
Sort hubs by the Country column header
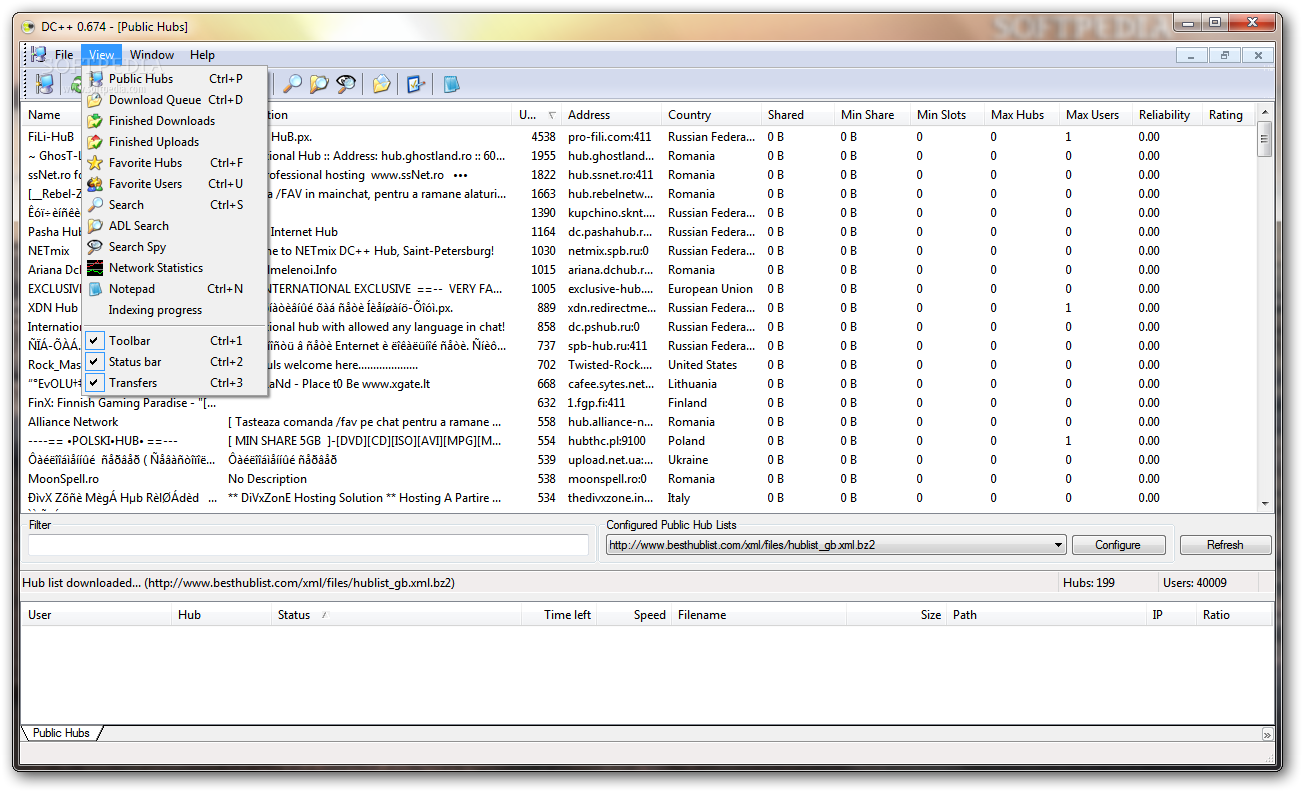tap(711, 115)
